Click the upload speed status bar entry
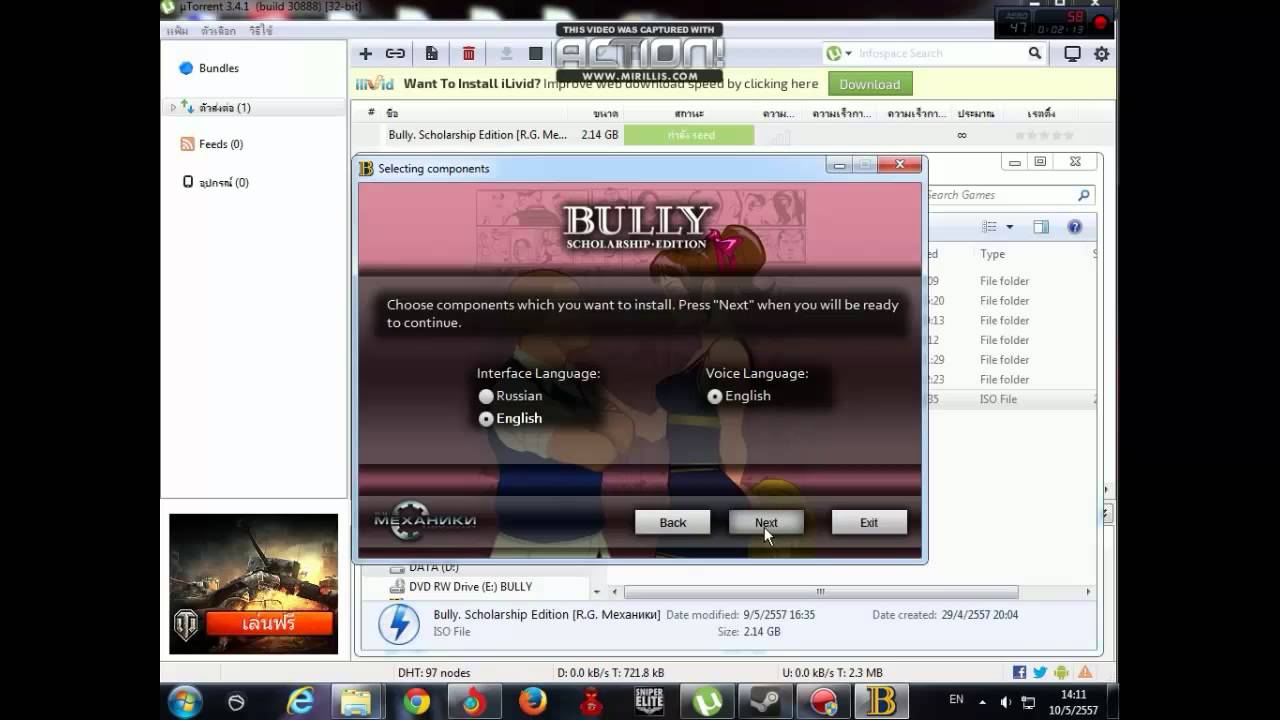This screenshot has height=720, width=1280. [x=832, y=673]
